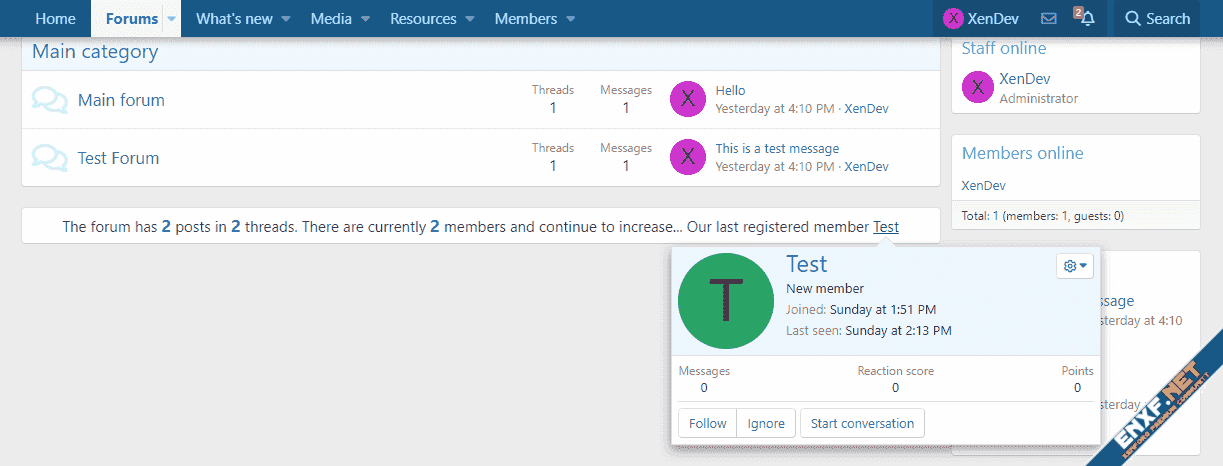
Task: Open the alerts bell icon
Action: 1087,18
